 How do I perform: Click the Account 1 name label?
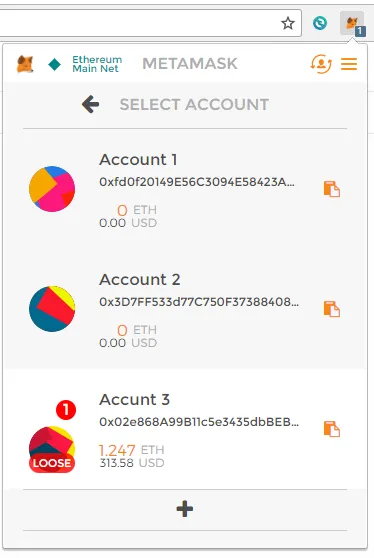point(138,159)
